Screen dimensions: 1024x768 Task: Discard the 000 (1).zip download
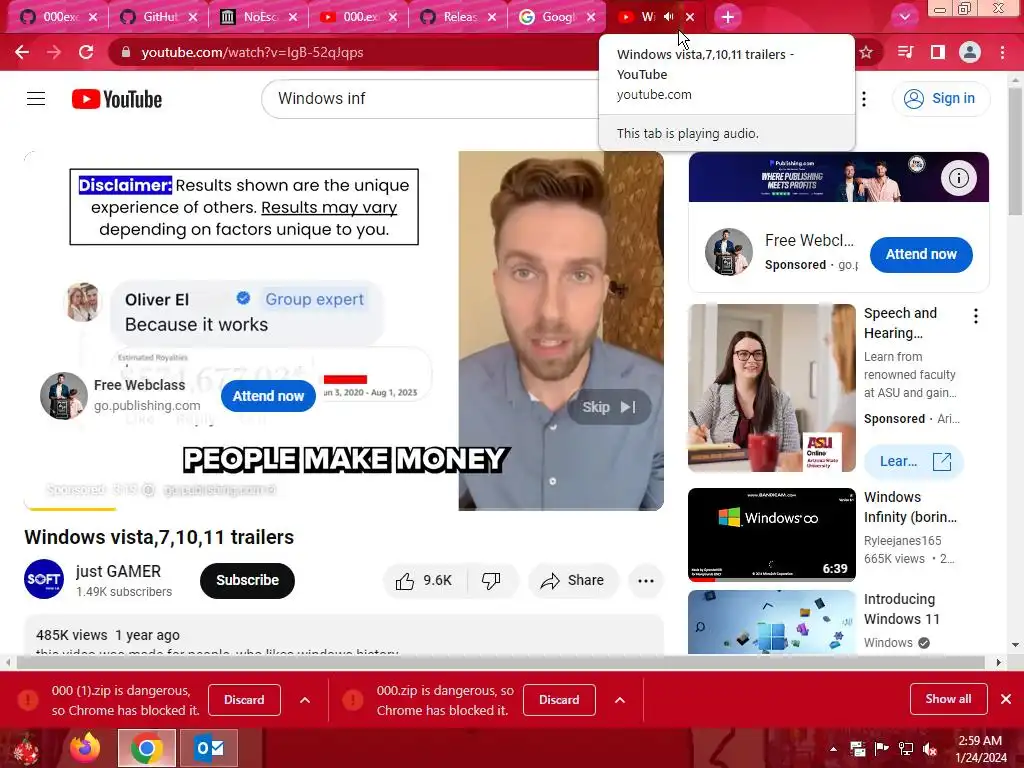(x=244, y=699)
